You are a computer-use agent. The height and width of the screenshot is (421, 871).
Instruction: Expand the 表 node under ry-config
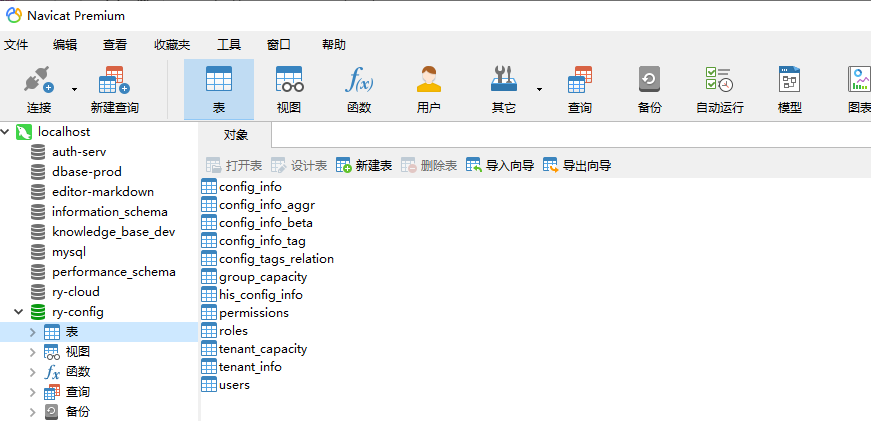pos(33,332)
